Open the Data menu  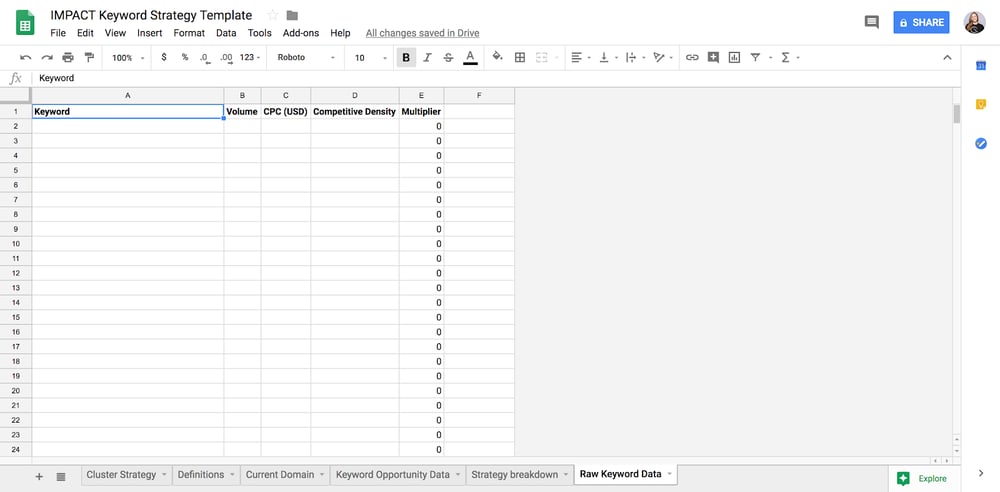click(226, 33)
